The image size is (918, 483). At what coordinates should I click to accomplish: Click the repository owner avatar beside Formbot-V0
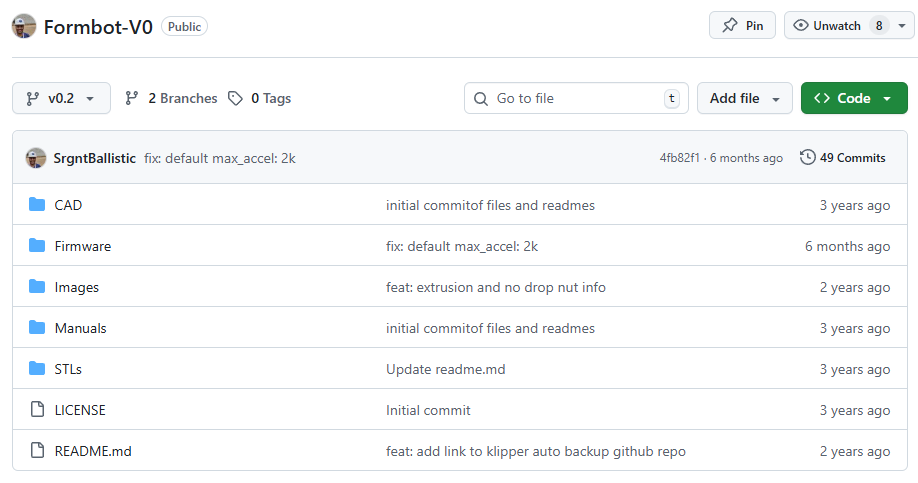point(24,26)
